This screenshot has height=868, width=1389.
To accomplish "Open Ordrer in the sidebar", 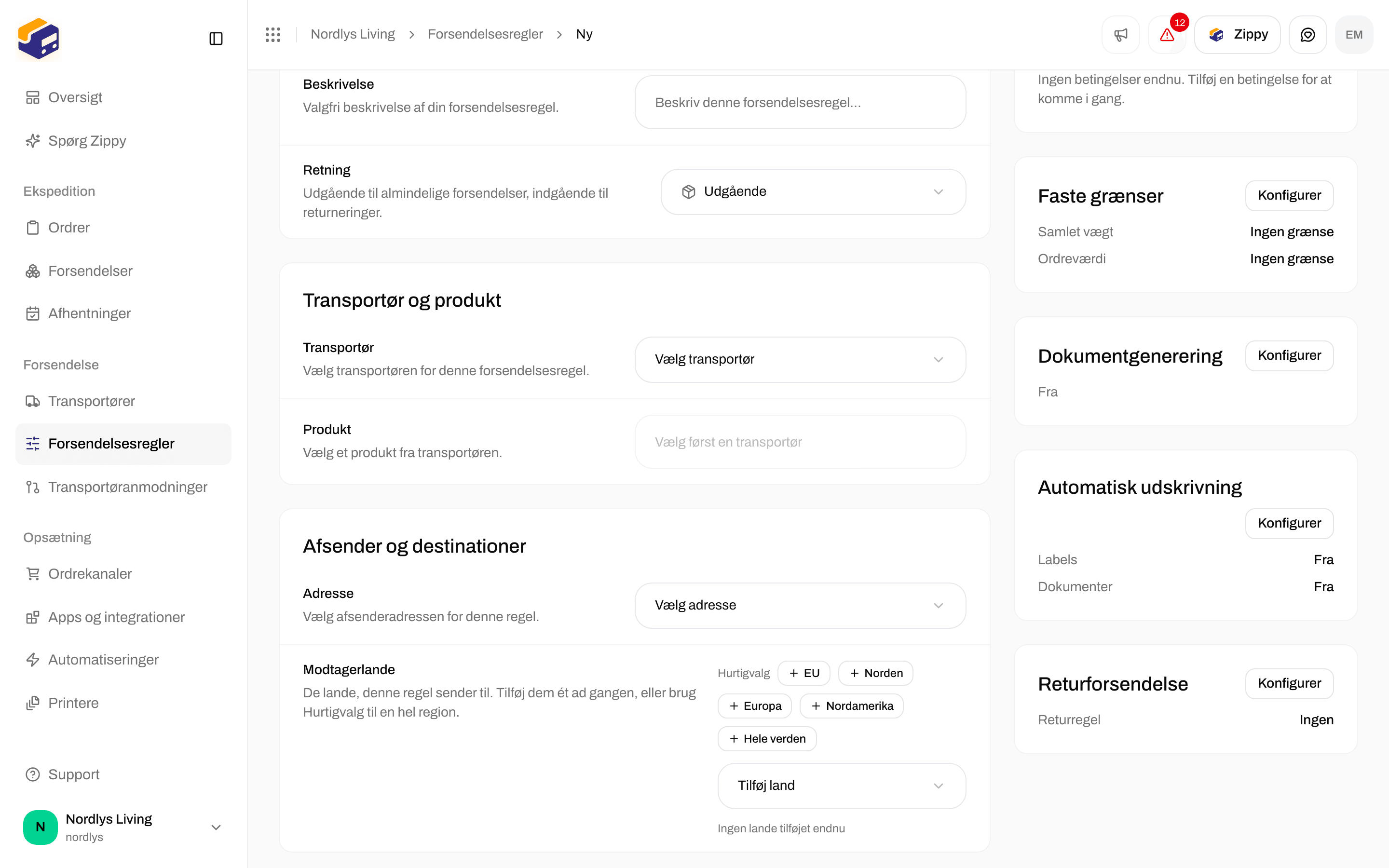I will 123,227.
